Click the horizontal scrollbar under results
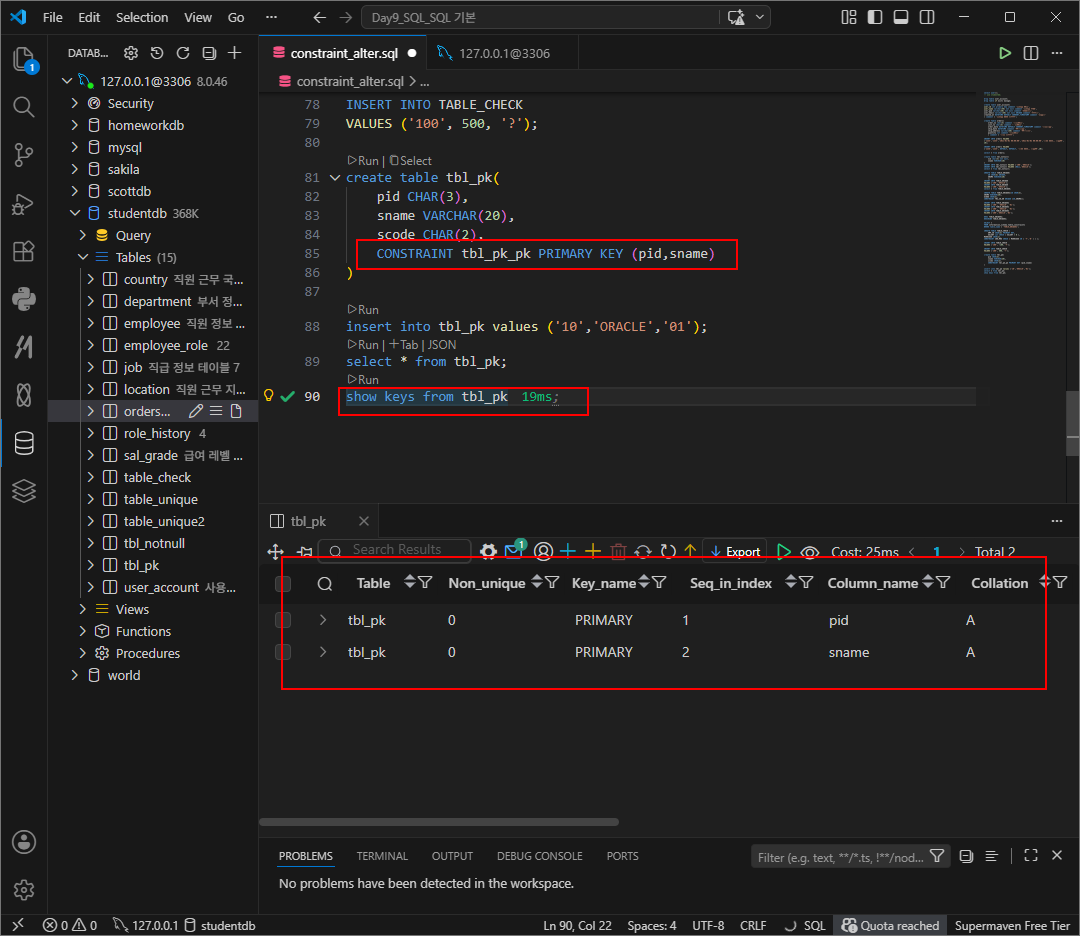The width and height of the screenshot is (1080, 936). click(439, 822)
